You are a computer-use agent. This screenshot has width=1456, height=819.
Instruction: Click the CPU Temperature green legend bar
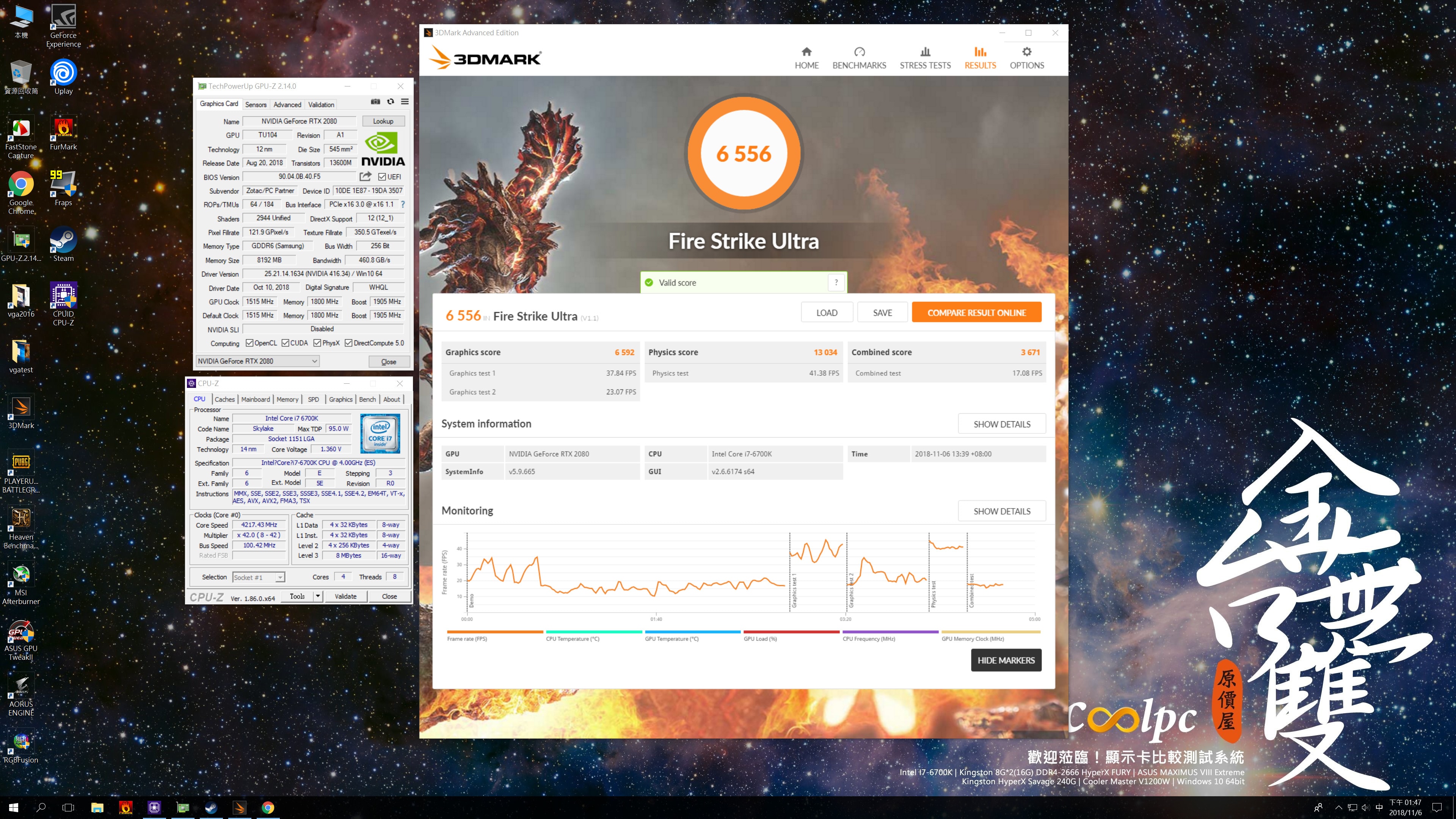593,632
